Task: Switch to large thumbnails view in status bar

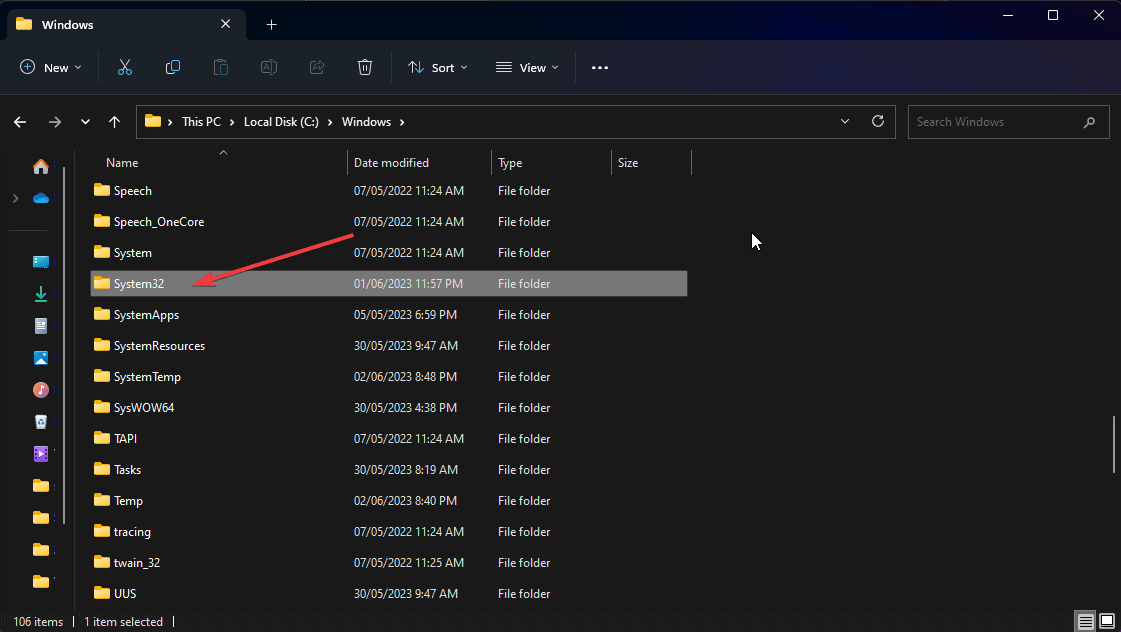Action: pos(1106,621)
